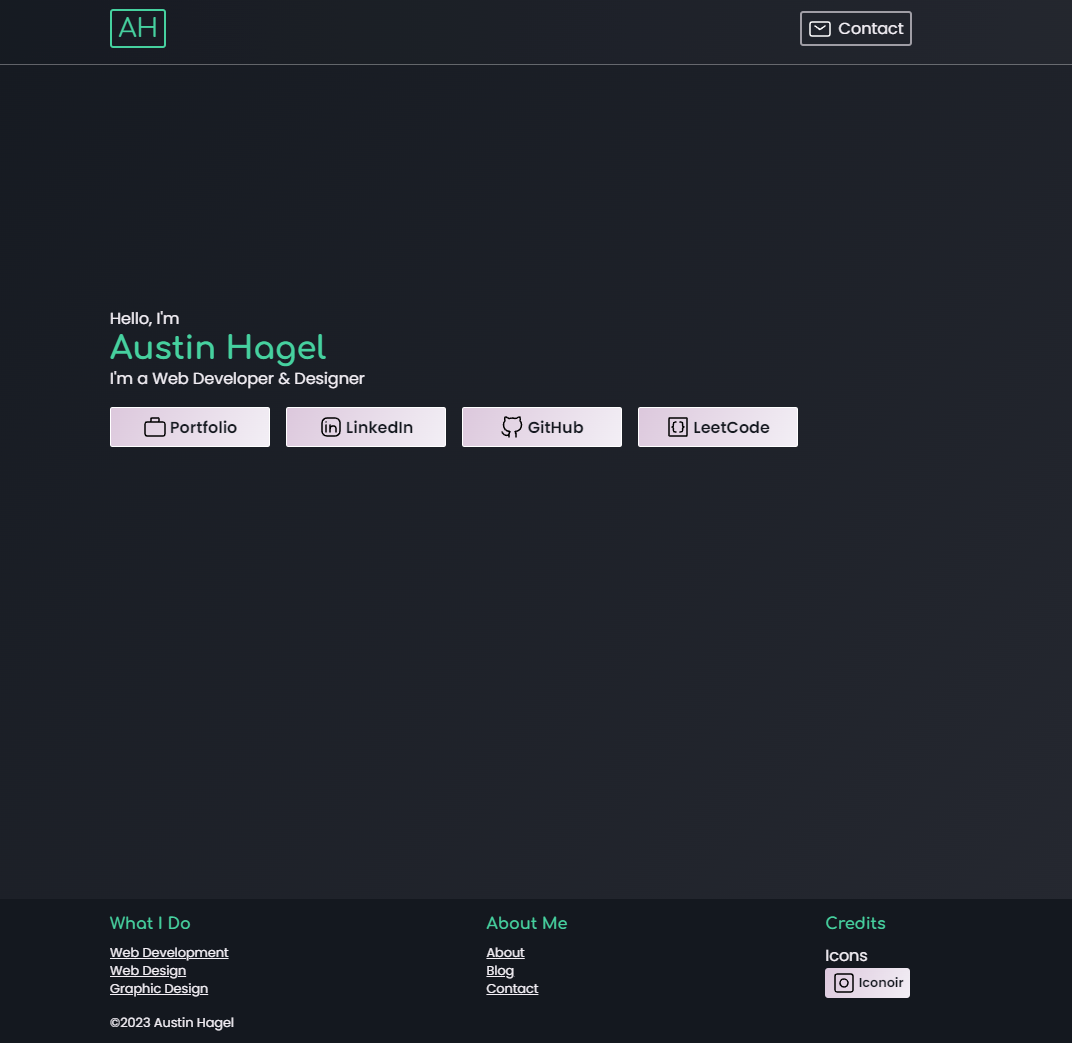Image resolution: width=1072 pixels, height=1043 pixels.
Task: Open the LinkedIn profile button
Action: pyautogui.click(x=366, y=426)
